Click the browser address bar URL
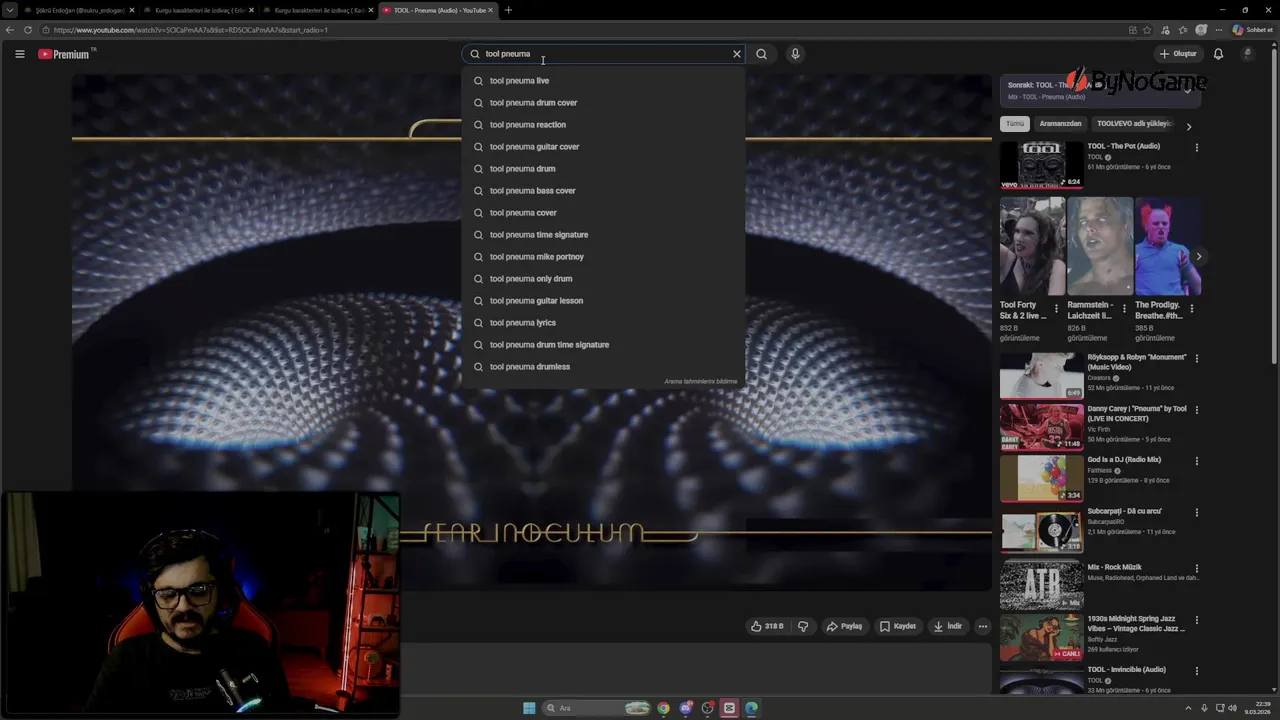 coord(190,30)
